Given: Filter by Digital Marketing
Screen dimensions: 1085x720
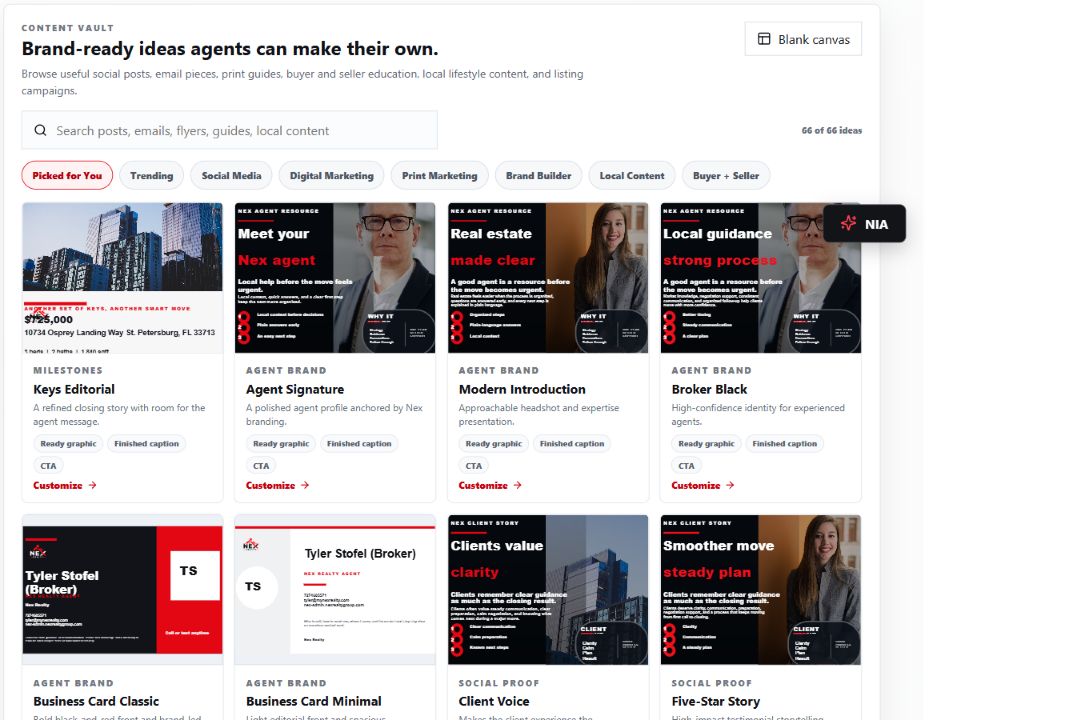Looking at the screenshot, I should [331, 176].
